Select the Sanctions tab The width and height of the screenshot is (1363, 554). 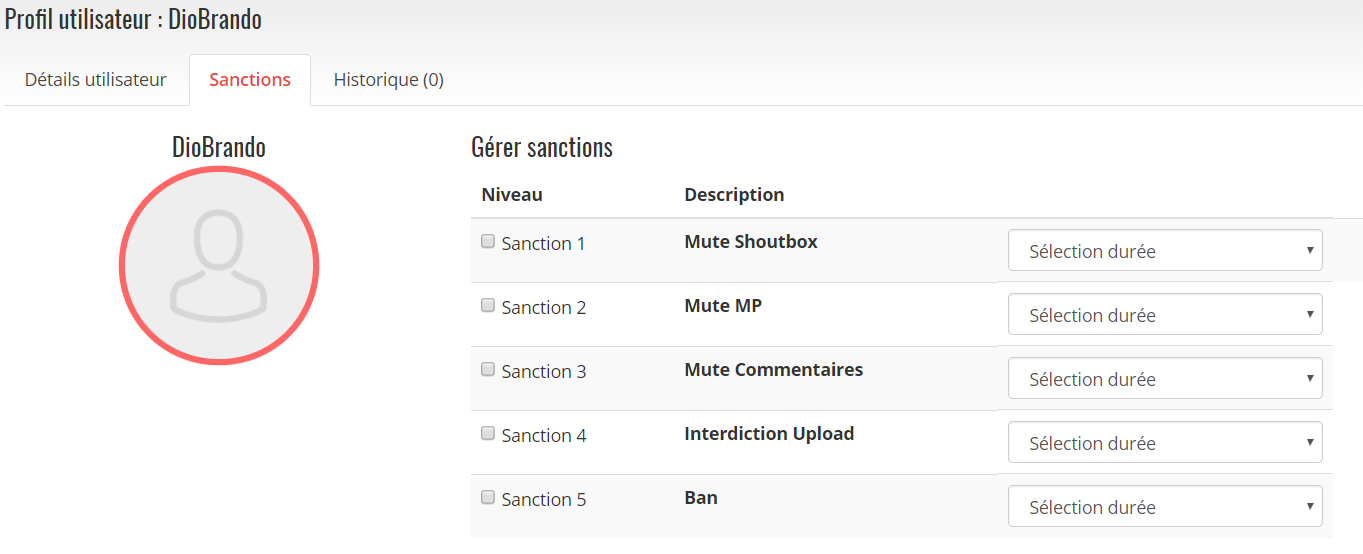pos(250,80)
